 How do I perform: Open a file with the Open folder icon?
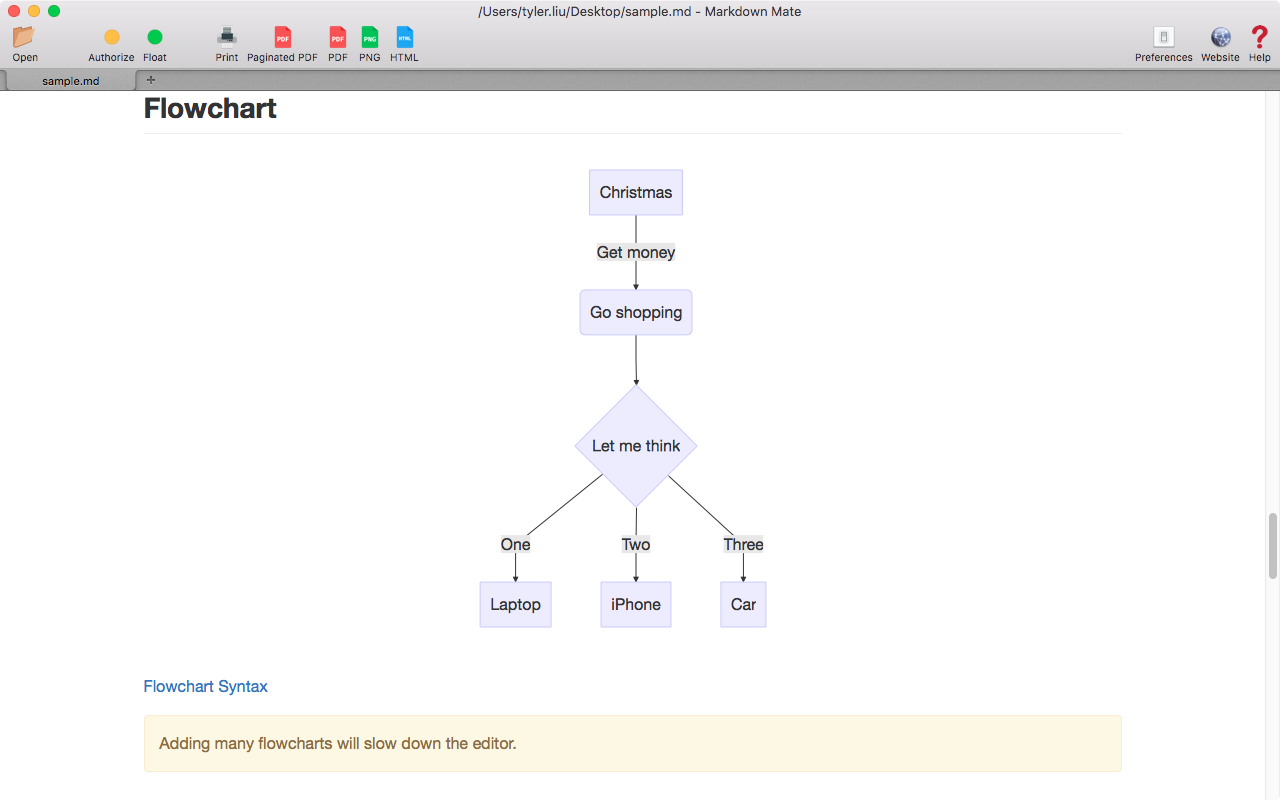click(x=24, y=37)
